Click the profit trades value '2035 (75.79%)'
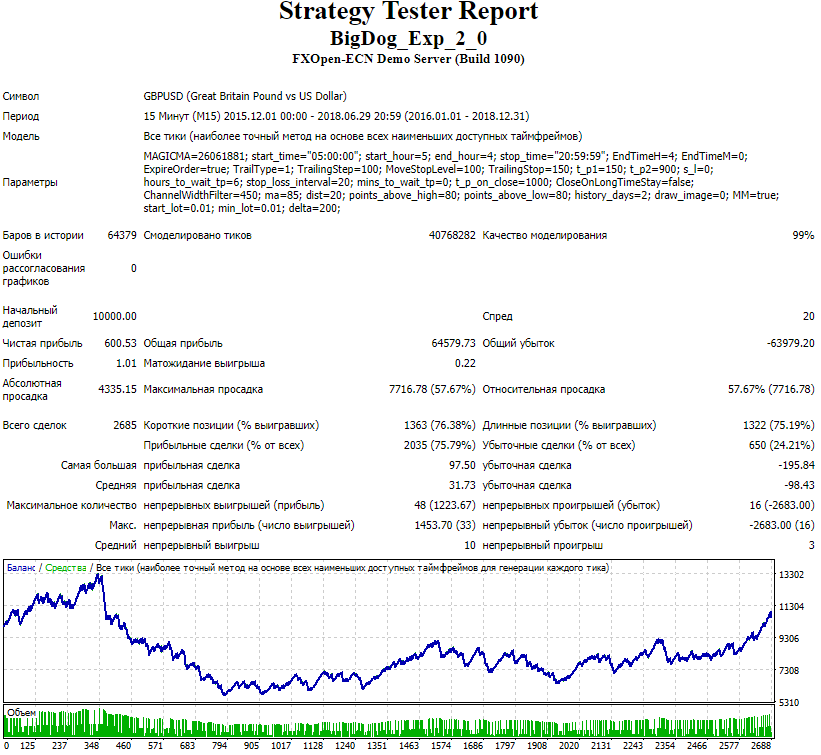Viewport: 821px width, 755px height. [439, 445]
